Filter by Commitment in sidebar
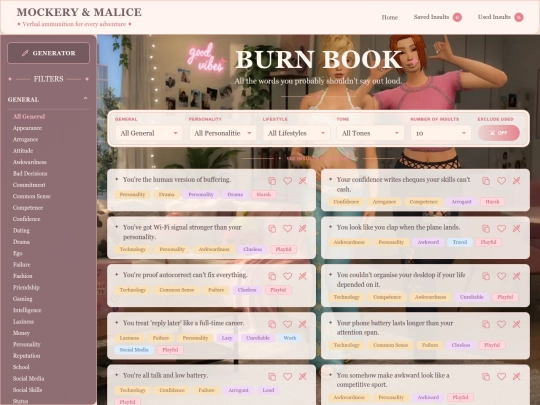 point(29,185)
